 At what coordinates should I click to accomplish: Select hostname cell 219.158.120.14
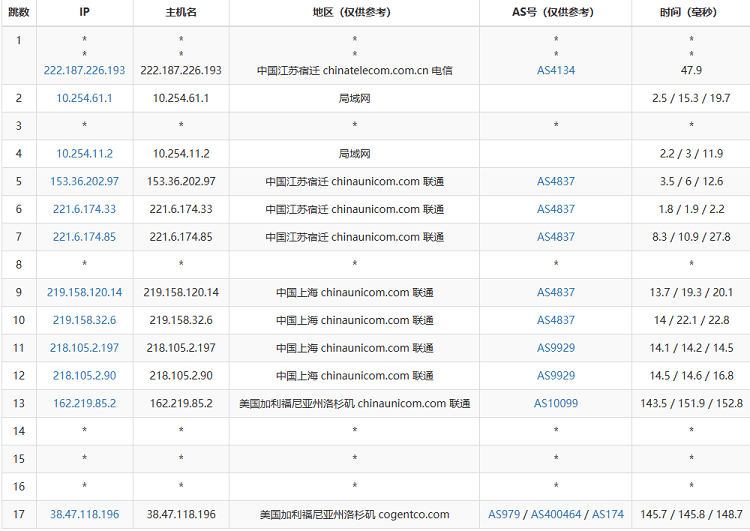tap(181, 292)
